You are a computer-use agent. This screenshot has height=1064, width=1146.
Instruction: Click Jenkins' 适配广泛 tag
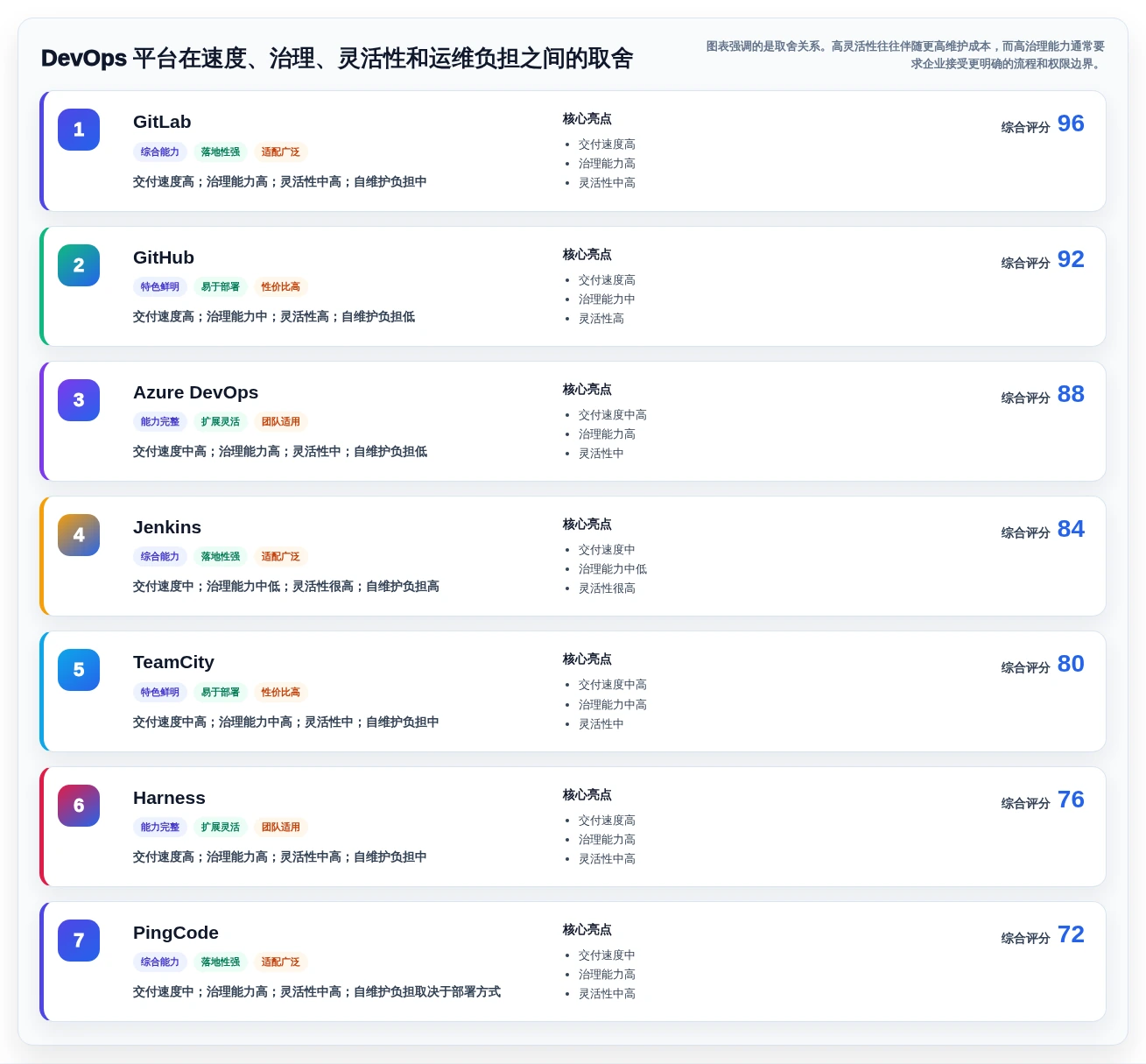[281, 556]
